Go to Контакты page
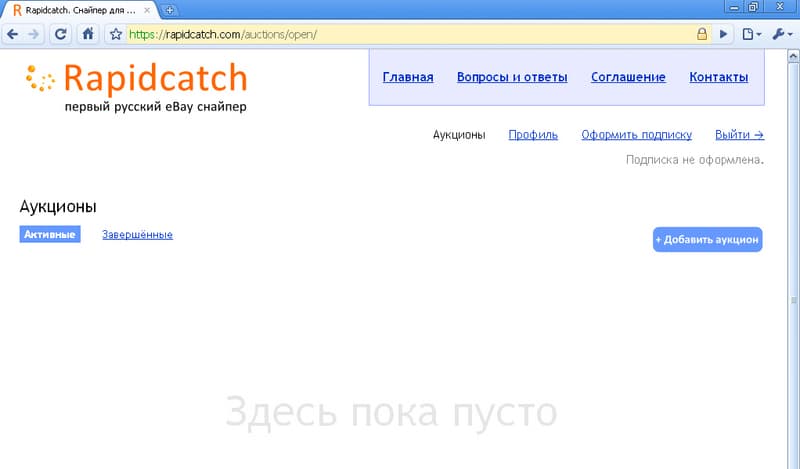Viewport: 800px width, 469px height. click(x=718, y=77)
